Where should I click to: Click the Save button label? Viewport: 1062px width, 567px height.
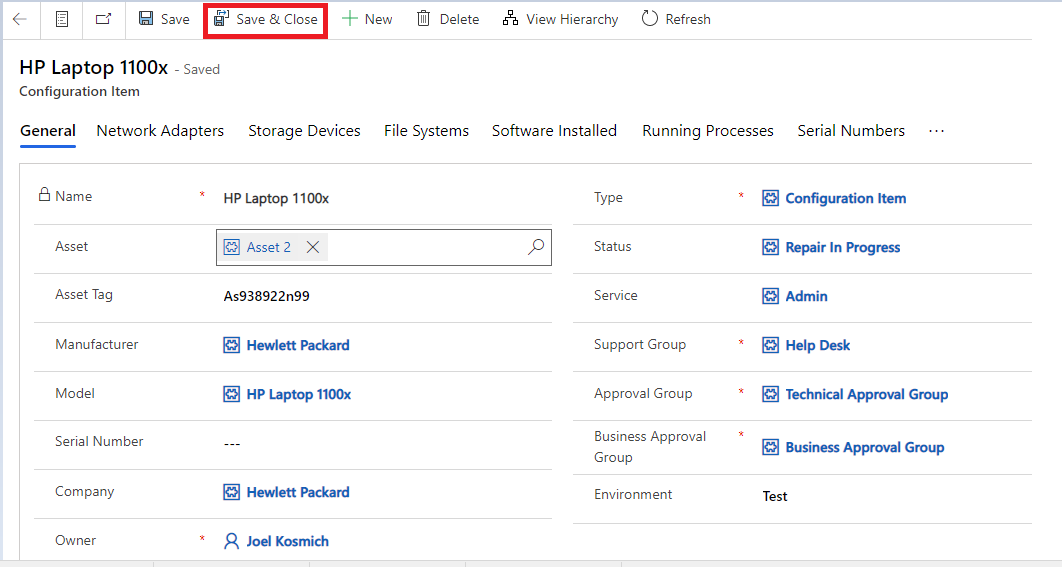click(175, 20)
